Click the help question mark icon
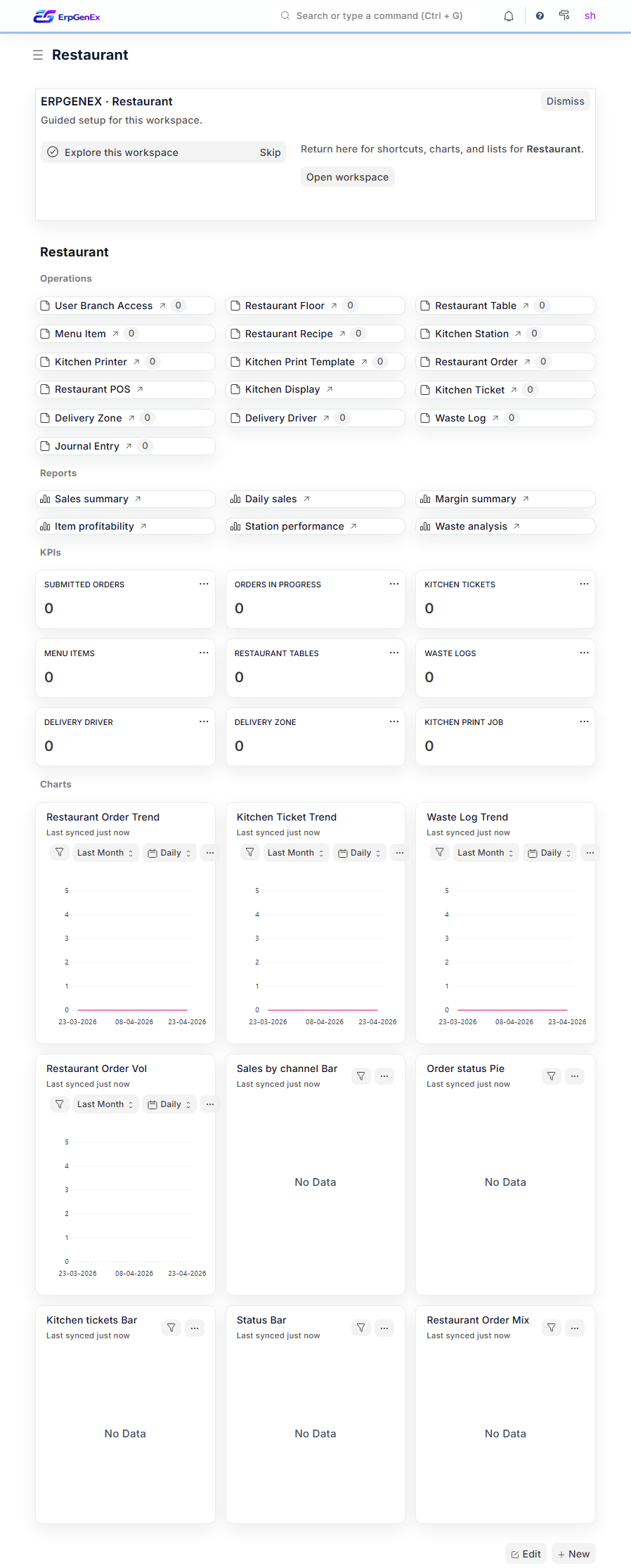Viewport: 631px width, 1568px height. pyautogui.click(x=540, y=16)
